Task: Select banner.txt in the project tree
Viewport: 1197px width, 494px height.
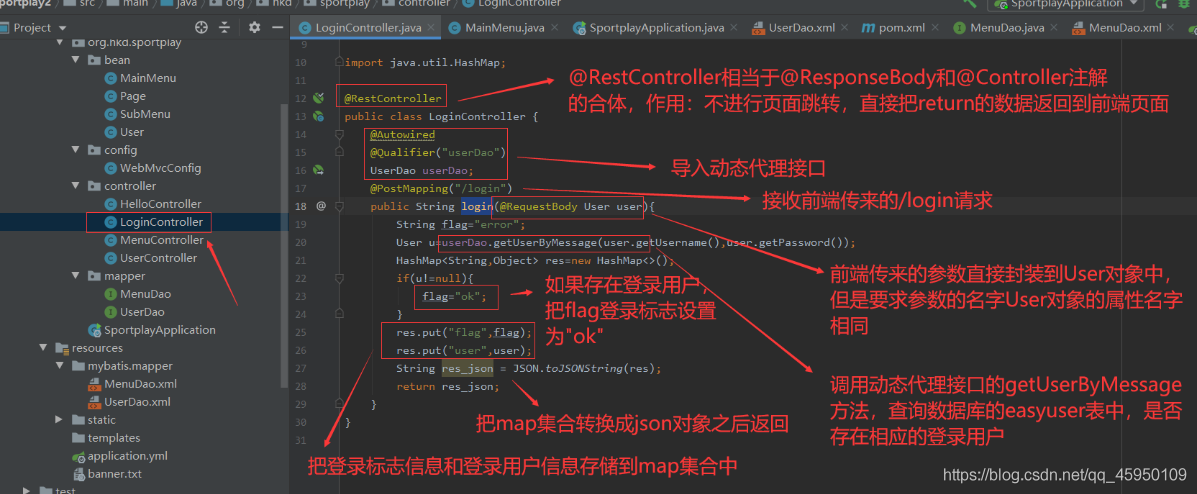Action: (107, 473)
